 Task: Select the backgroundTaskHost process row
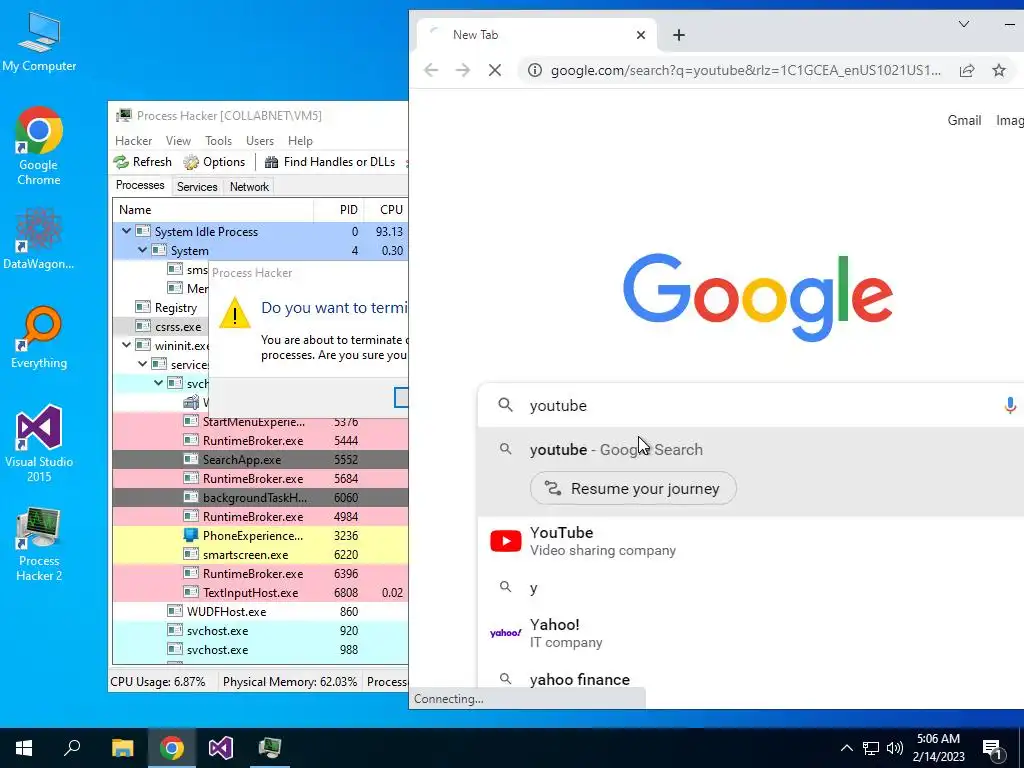[x=261, y=498]
